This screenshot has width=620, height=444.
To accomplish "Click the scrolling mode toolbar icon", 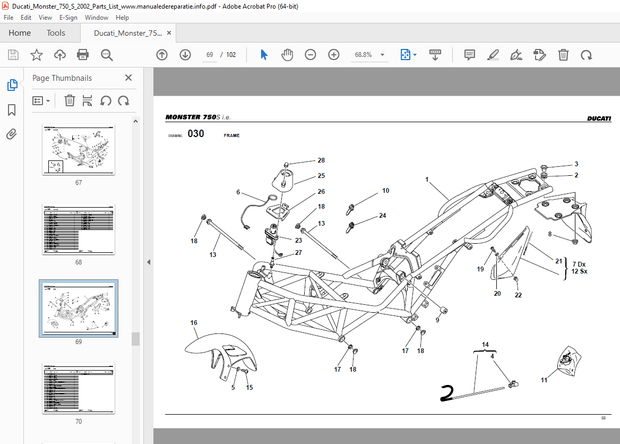I will click(x=435, y=55).
